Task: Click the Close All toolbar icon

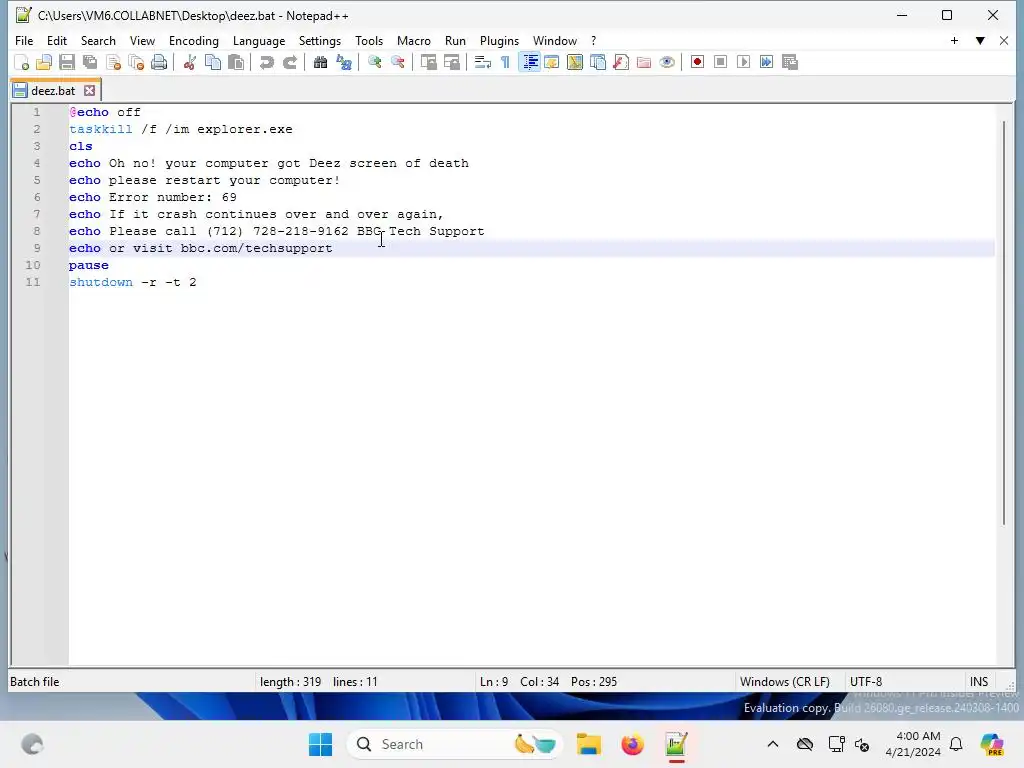Action: click(136, 62)
